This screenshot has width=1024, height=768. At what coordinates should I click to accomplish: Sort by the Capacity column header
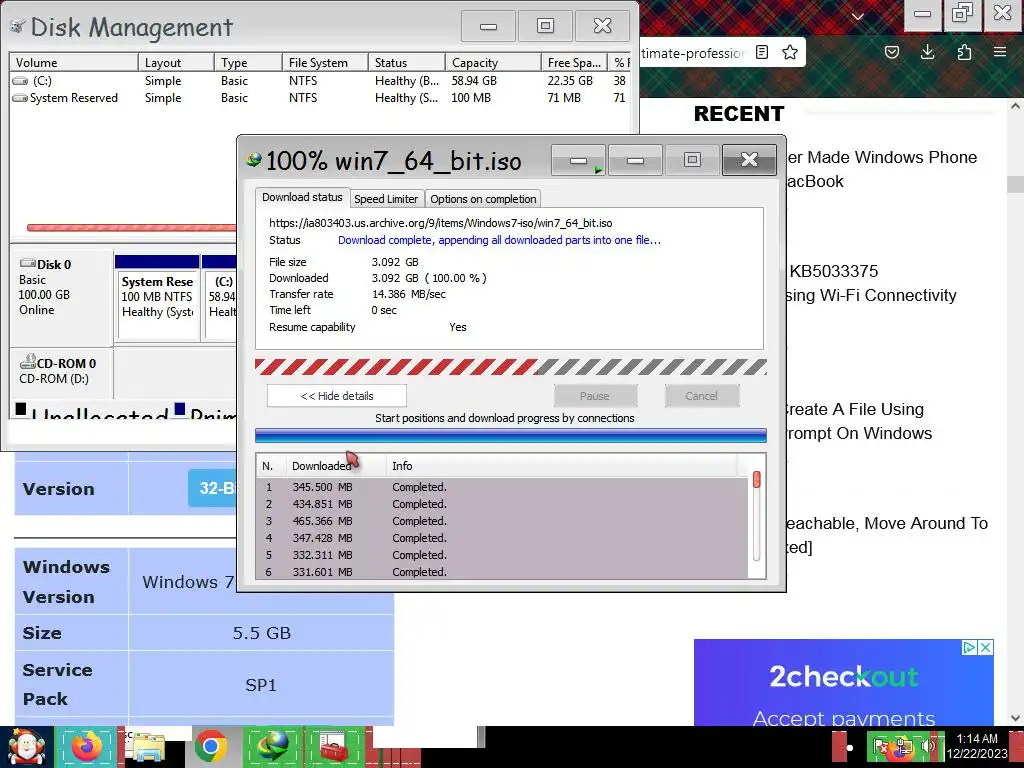(x=493, y=63)
